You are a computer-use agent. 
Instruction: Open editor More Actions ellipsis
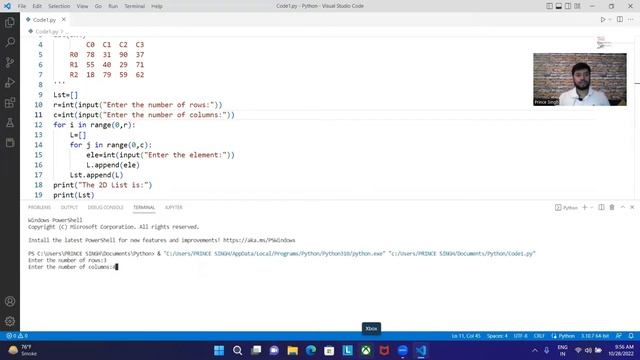[x=631, y=20]
